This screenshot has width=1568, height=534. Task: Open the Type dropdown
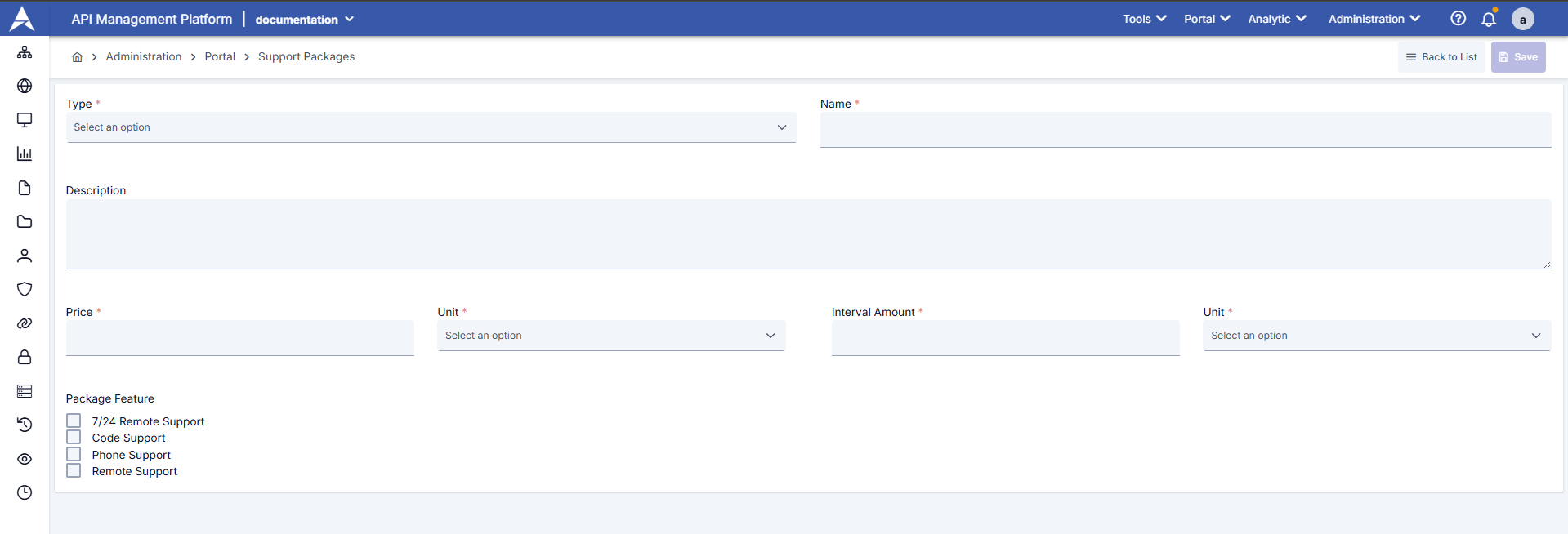tap(431, 127)
